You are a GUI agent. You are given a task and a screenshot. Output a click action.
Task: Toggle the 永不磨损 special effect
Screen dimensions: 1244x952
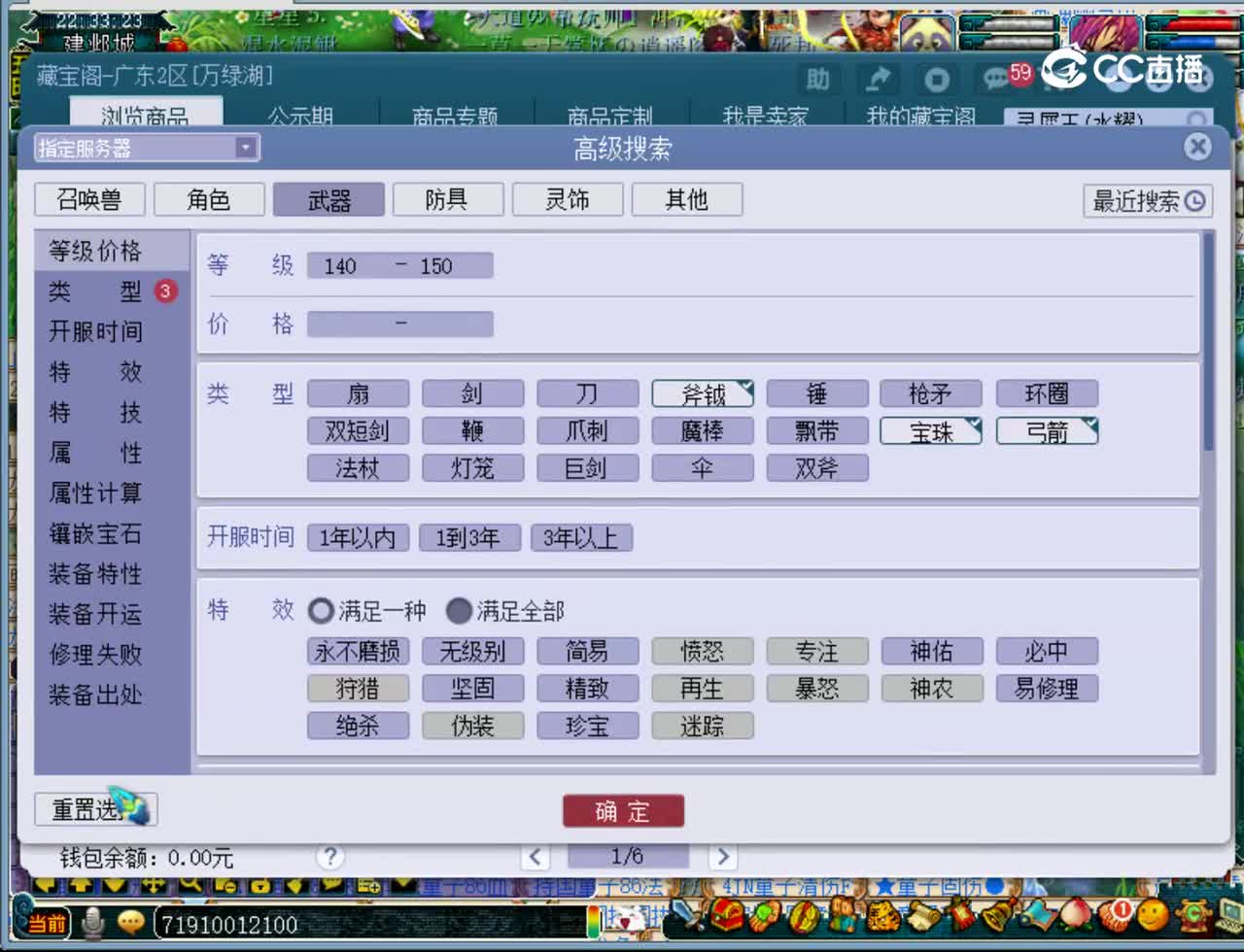pyautogui.click(x=358, y=651)
